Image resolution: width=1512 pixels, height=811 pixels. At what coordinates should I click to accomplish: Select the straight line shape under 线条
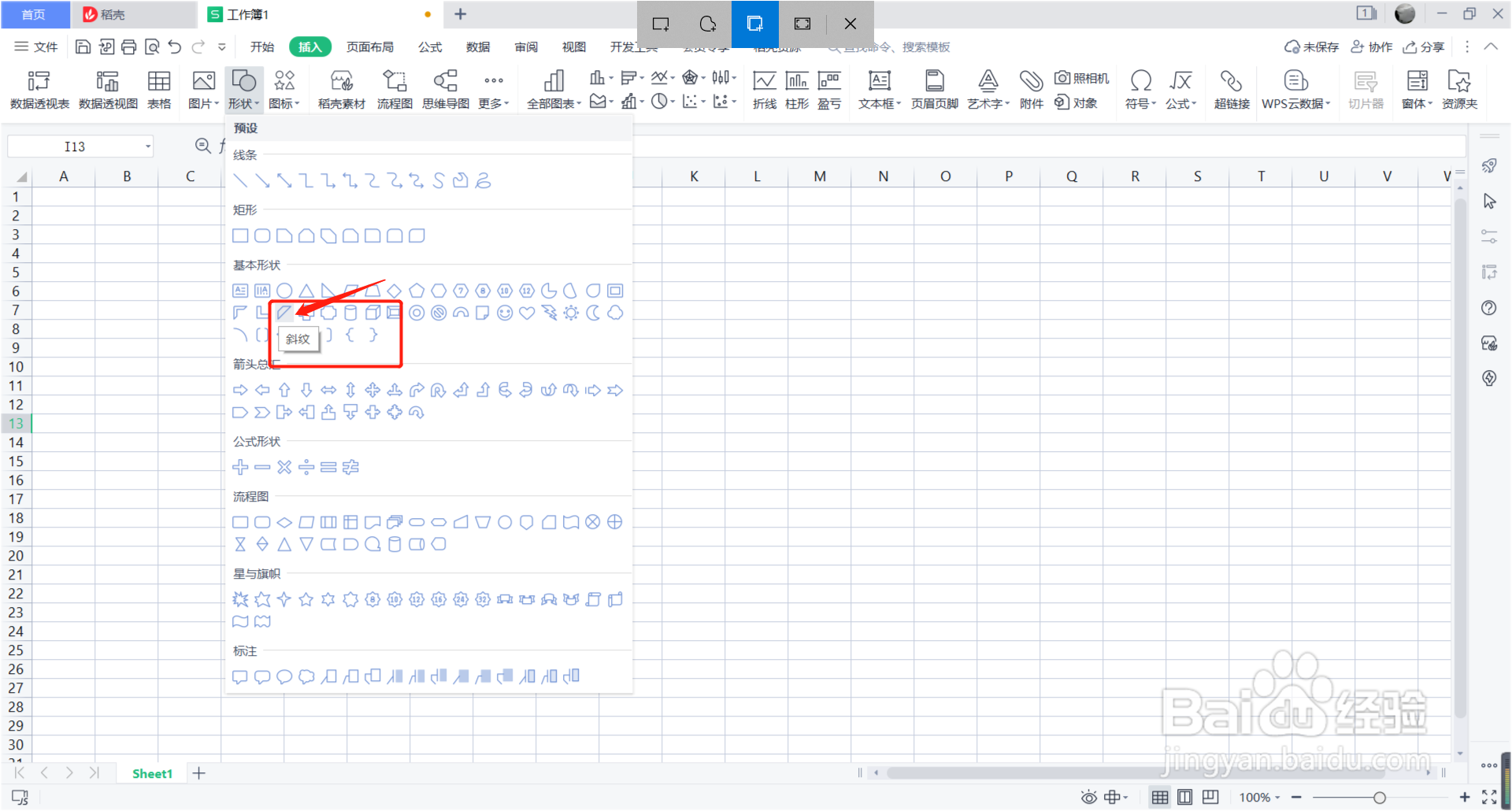(240, 180)
